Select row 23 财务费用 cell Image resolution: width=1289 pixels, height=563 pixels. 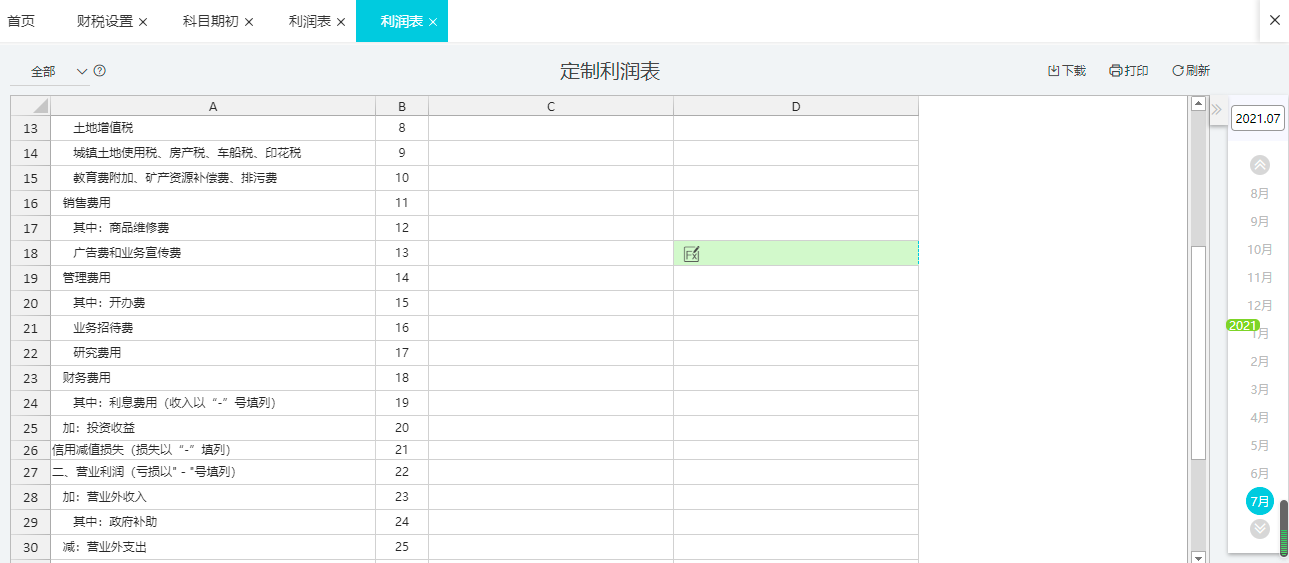(x=213, y=378)
